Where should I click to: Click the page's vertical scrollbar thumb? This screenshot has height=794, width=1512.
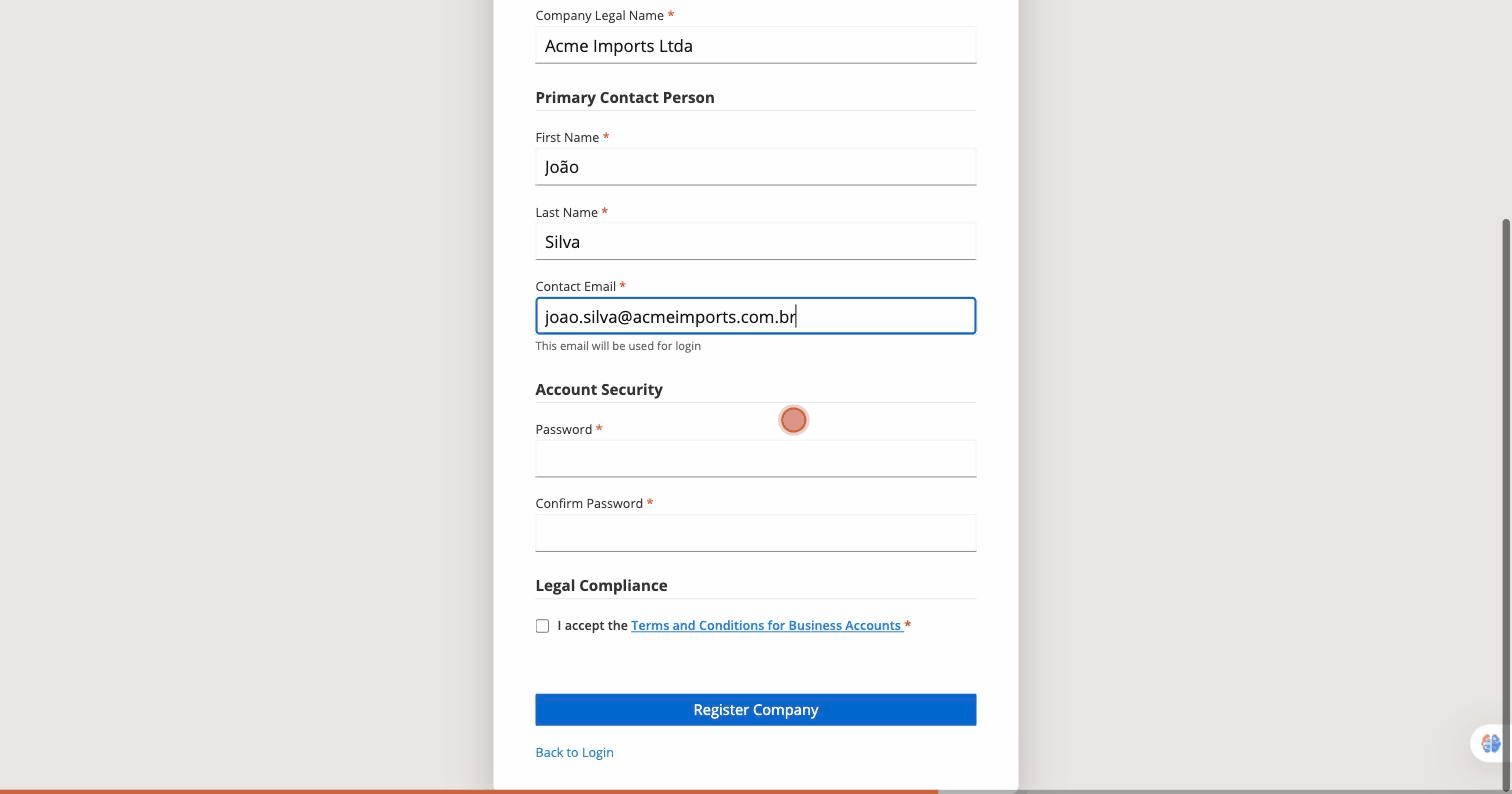1506,503
